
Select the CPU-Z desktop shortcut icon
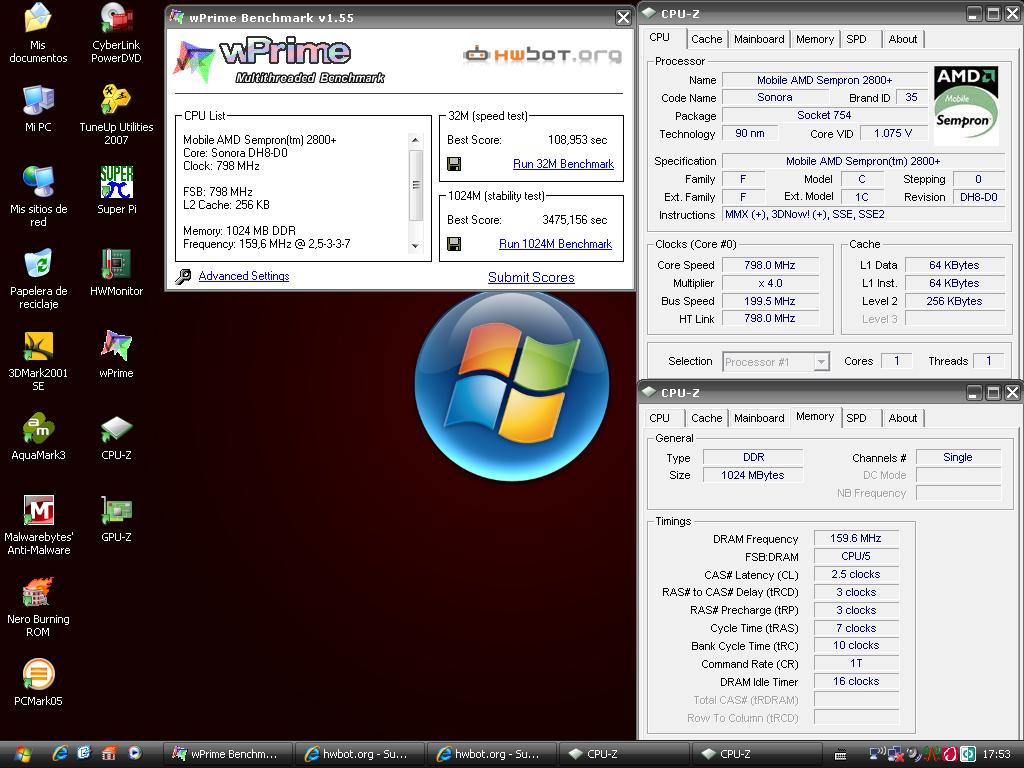coord(116,436)
